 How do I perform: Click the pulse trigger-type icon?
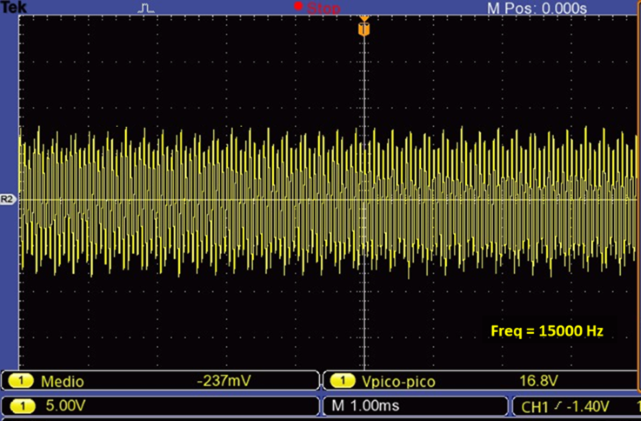(146, 8)
